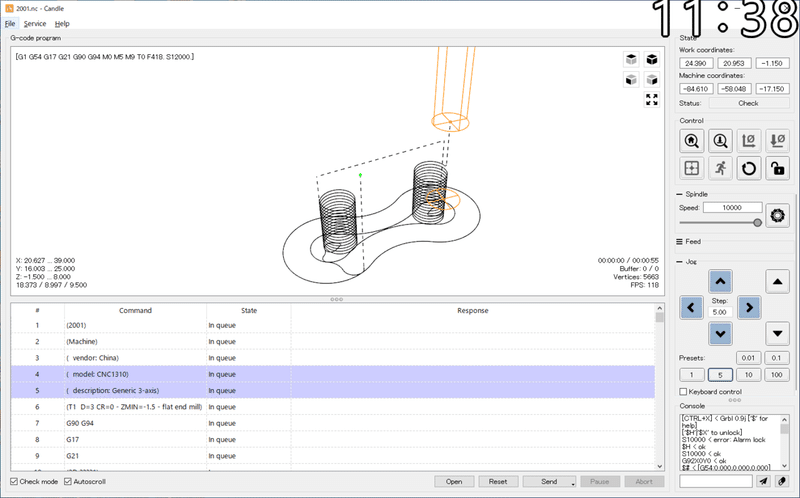Click the Open button
This screenshot has height=498, width=800.
454,481
